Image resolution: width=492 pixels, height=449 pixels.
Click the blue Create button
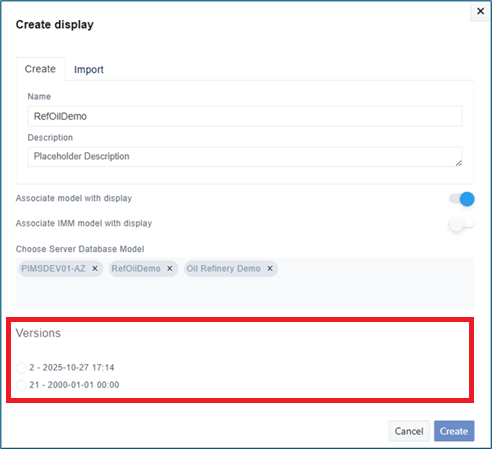[x=454, y=431]
